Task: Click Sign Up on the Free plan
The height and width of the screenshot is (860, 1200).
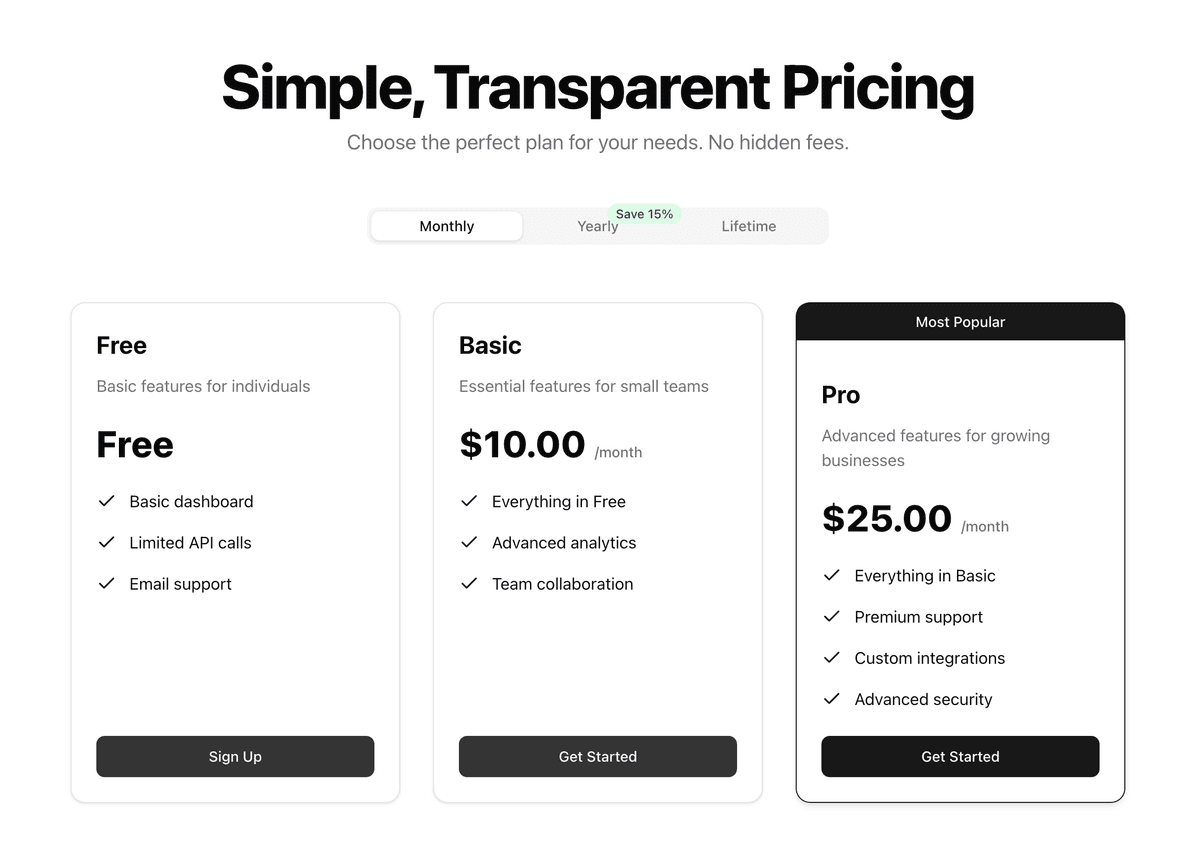Action: [235, 756]
